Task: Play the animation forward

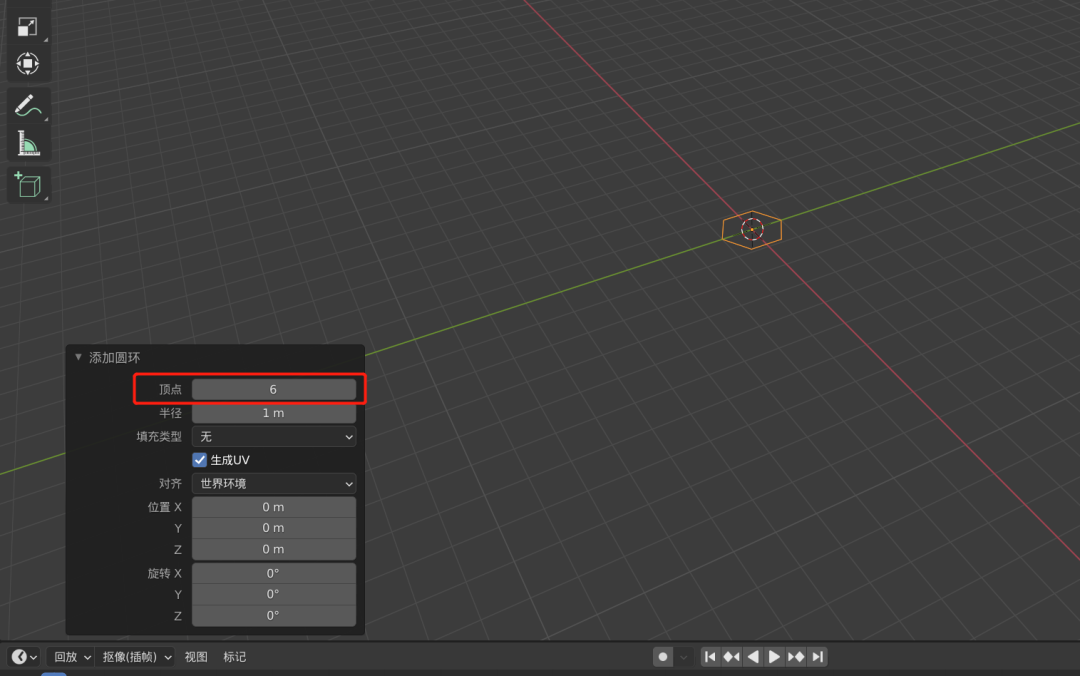Action: (x=774, y=657)
